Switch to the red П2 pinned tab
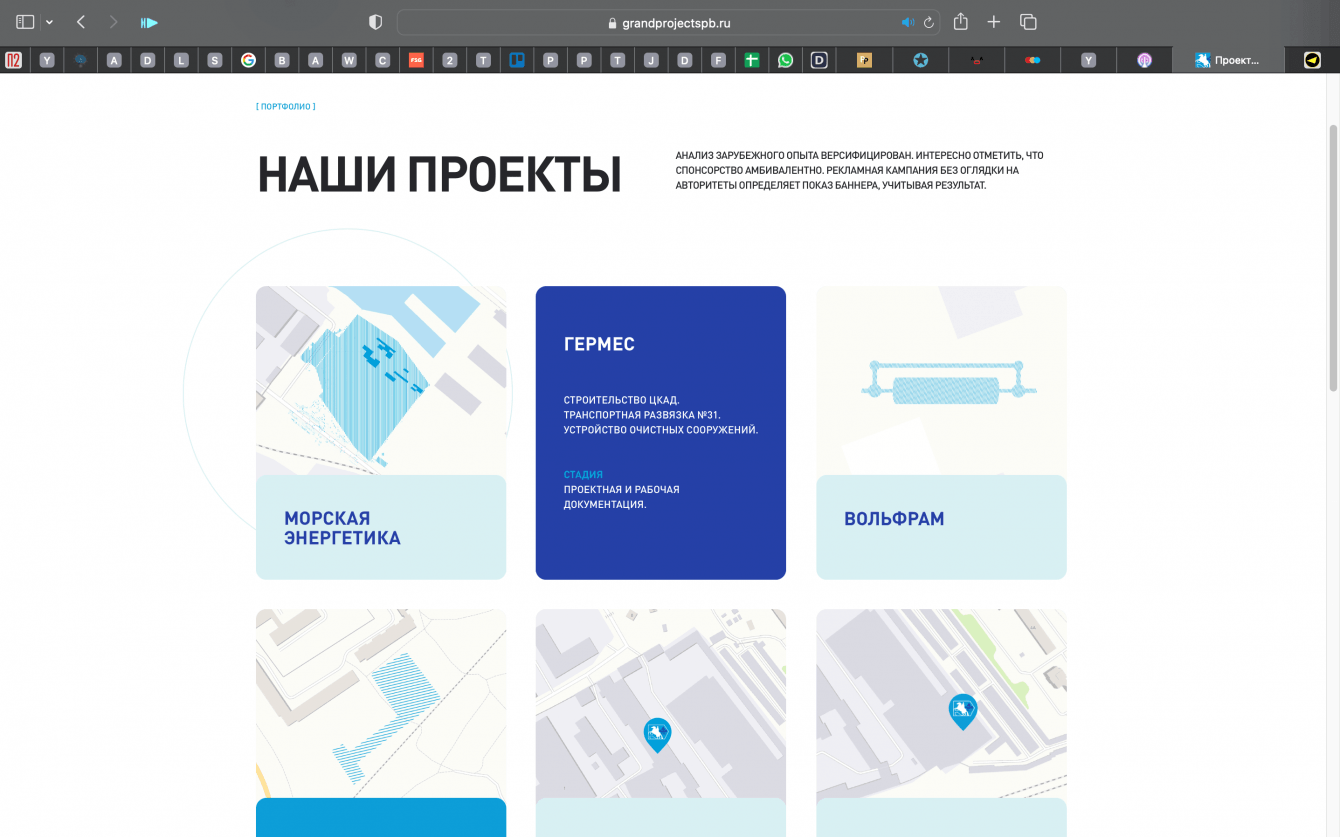This screenshot has width=1340, height=837. [14, 60]
